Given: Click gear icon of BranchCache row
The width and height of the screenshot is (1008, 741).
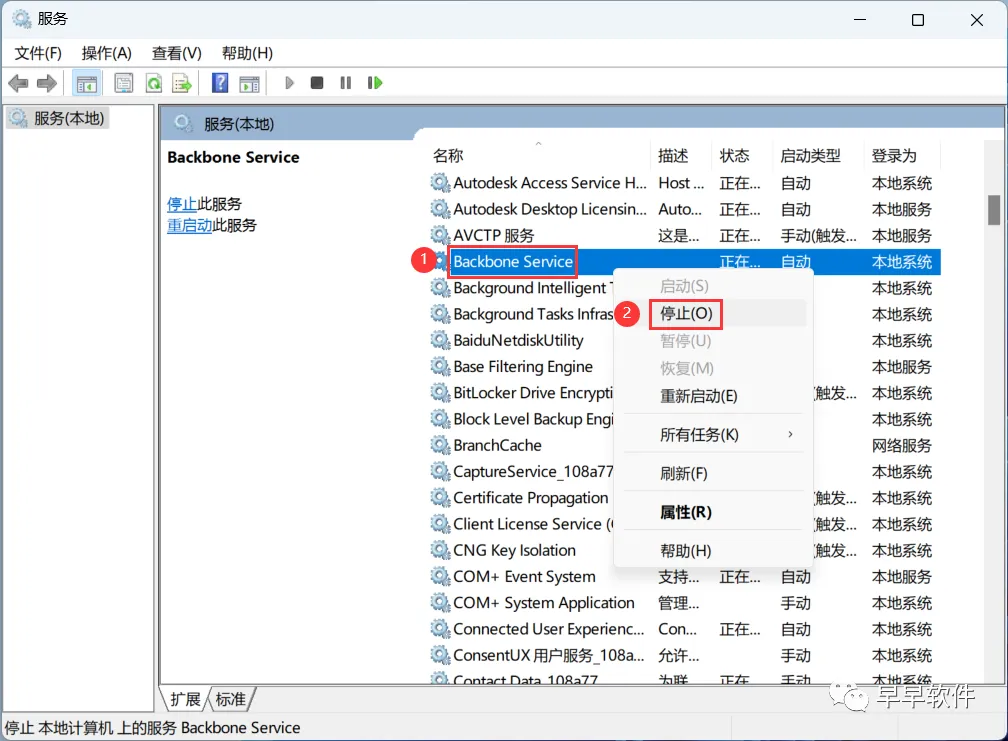Looking at the screenshot, I should pos(440,445).
